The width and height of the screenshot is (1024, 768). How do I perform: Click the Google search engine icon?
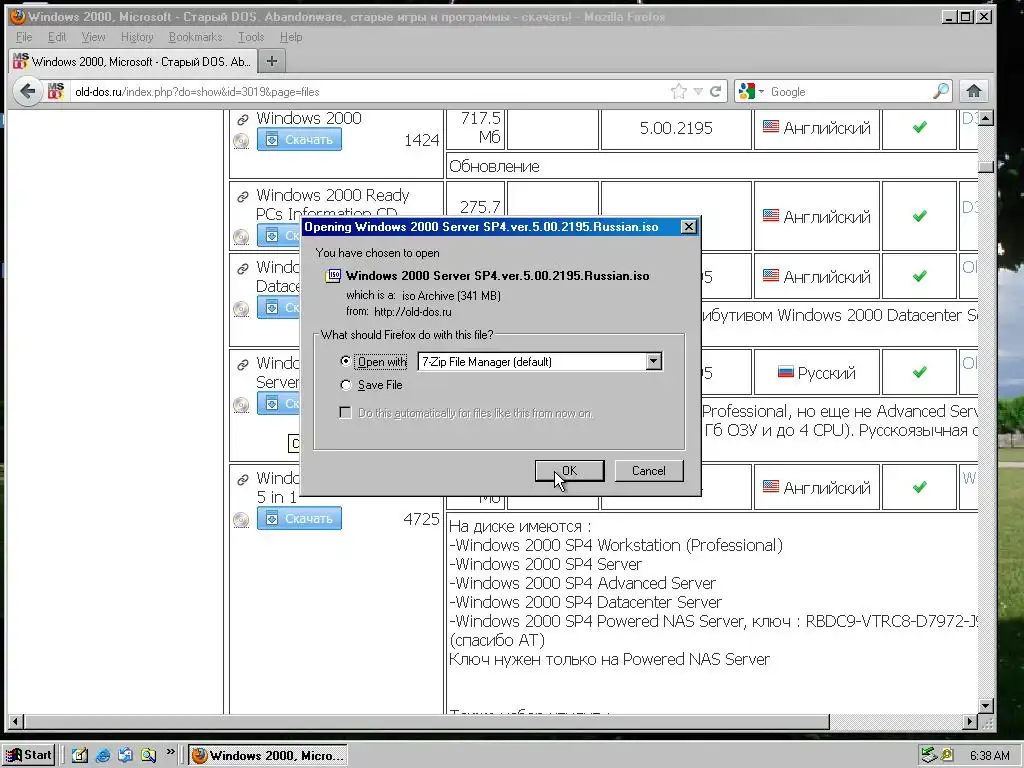(x=746, y=91)
